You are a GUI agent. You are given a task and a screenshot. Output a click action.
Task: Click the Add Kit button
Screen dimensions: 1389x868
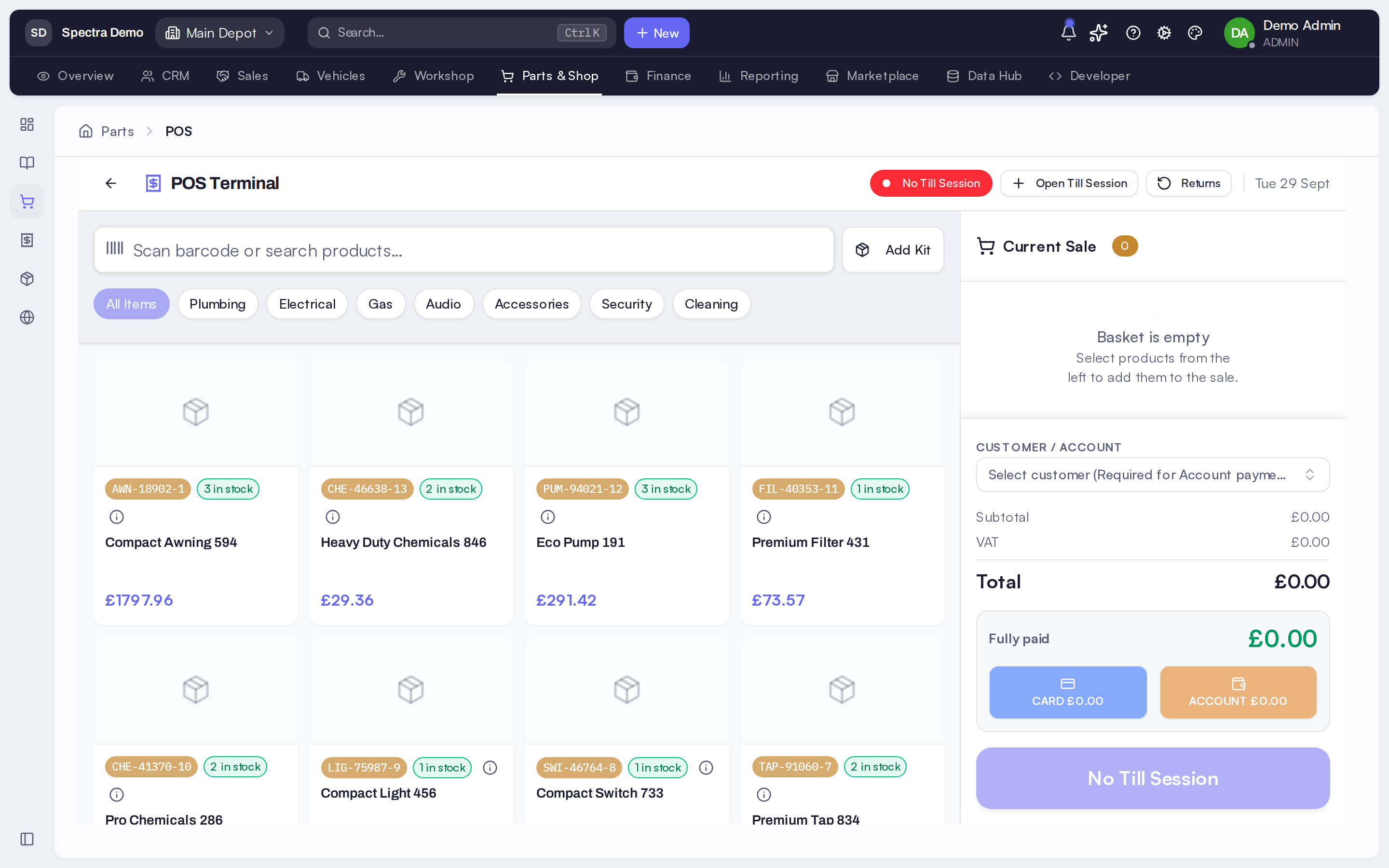click(893, 250)
